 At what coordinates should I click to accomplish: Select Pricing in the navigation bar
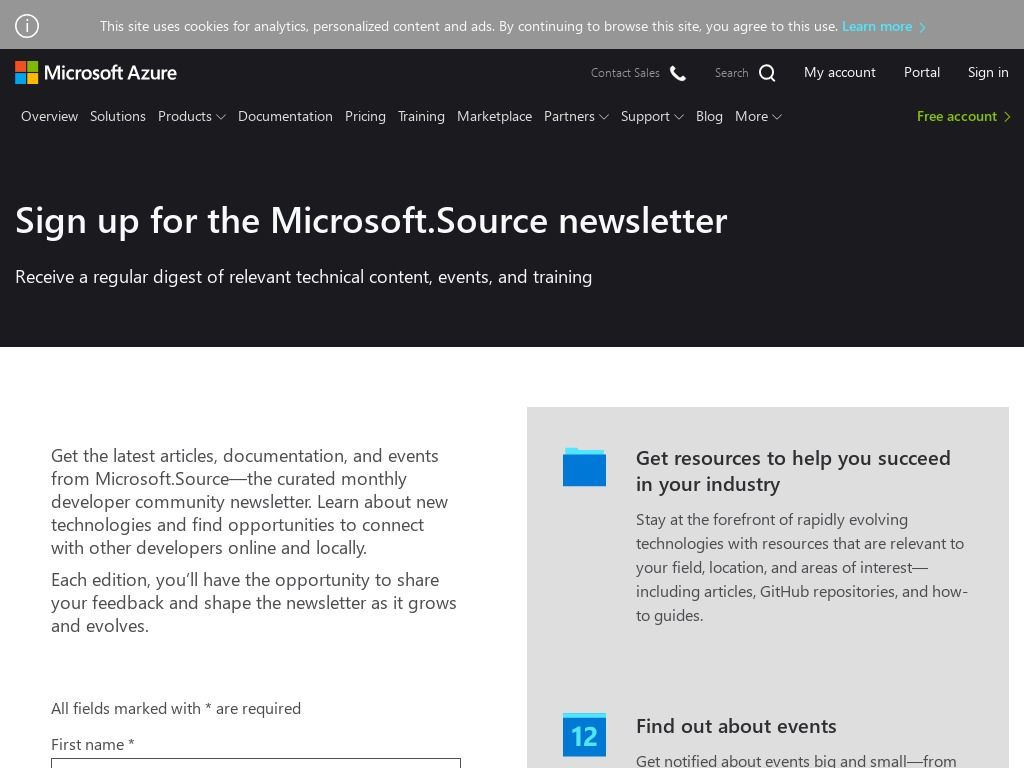point(365,117)
